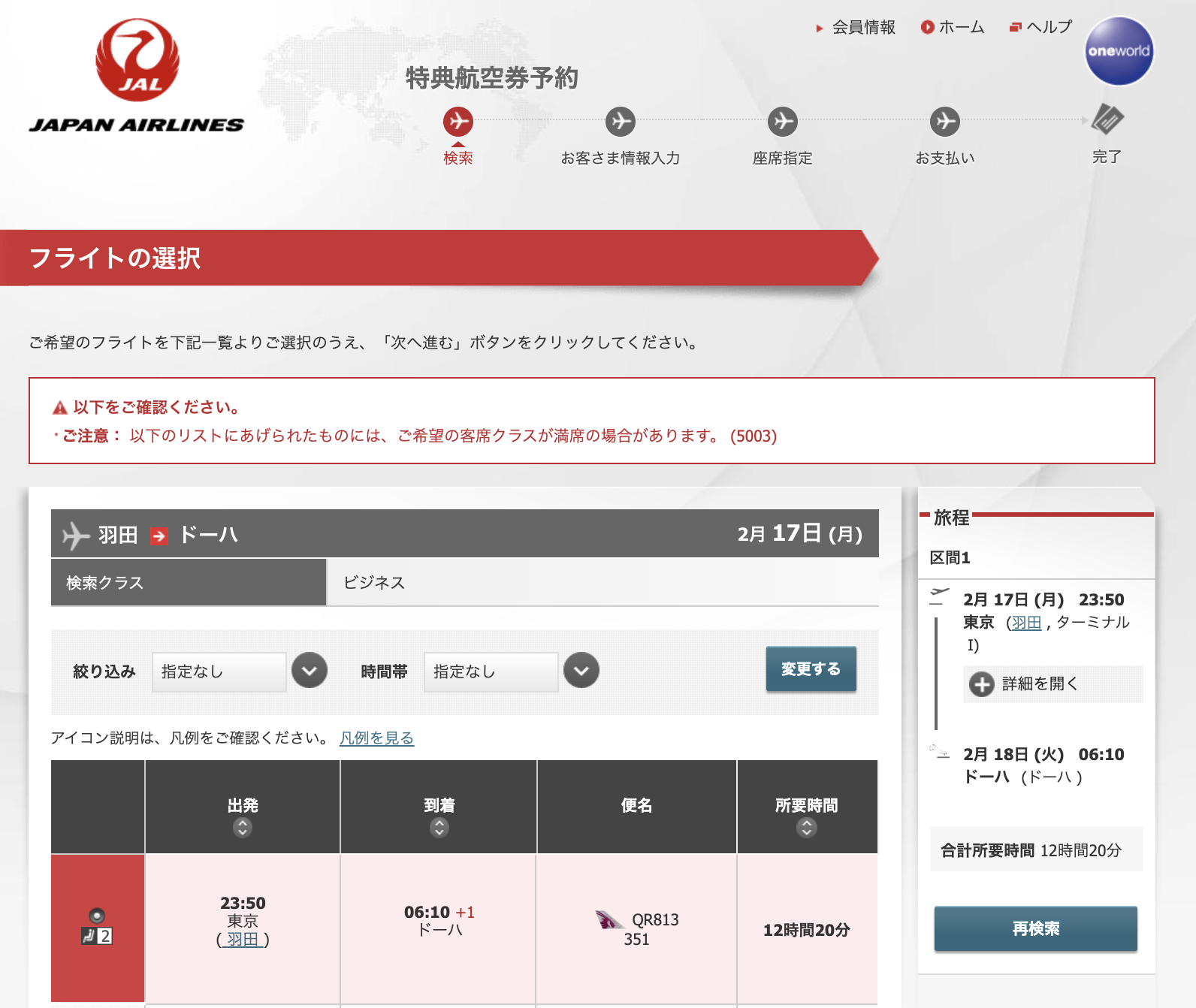Click the 検索 step airplane icon
Image resolution: width=1196 pixels, height=1008 pixels.
458,121
